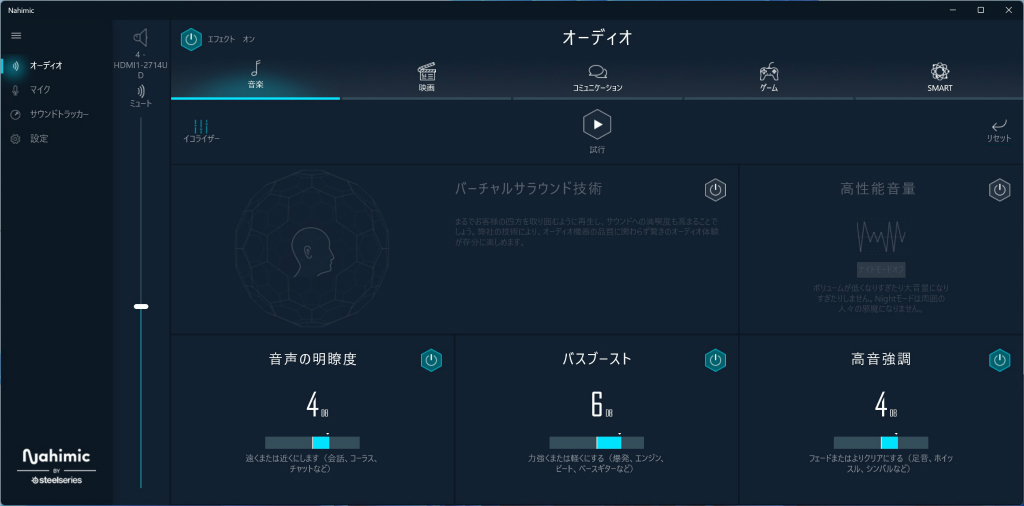
Task: Click the ミュート mute sound icon
Action: coord(141,91)
